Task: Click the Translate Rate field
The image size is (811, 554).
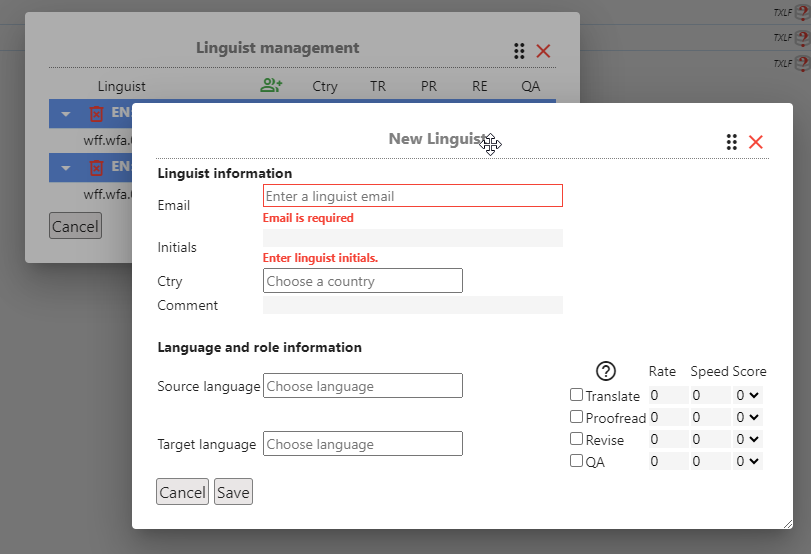Action: pos(668,395)
